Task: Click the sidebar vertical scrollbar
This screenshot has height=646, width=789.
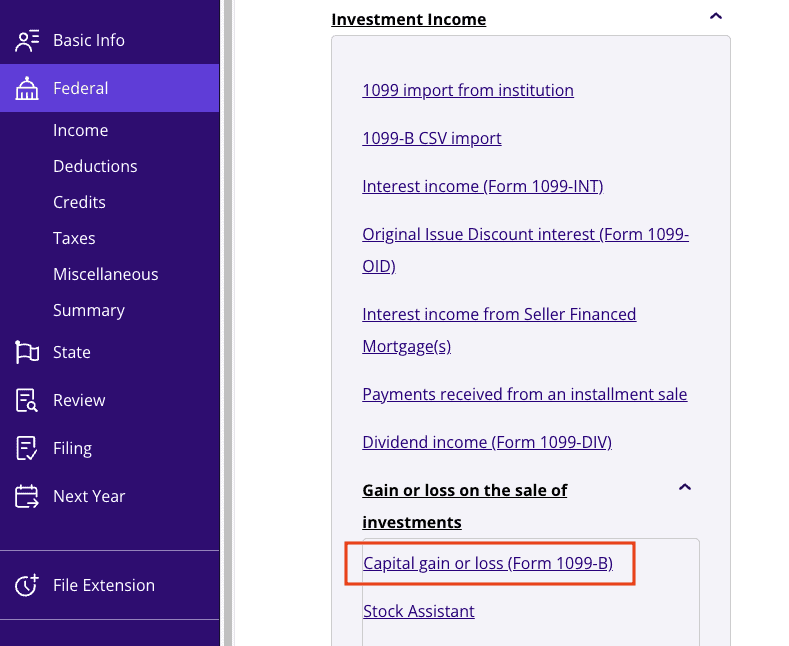Action: [x=227, y=323]
